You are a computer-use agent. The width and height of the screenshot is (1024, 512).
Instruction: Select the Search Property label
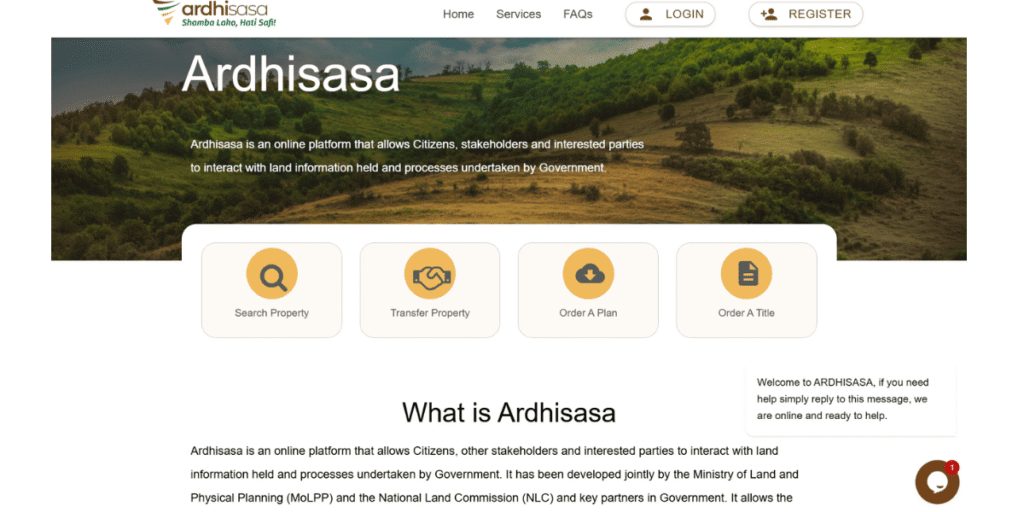pyautogui.click(x=272, y=313)
